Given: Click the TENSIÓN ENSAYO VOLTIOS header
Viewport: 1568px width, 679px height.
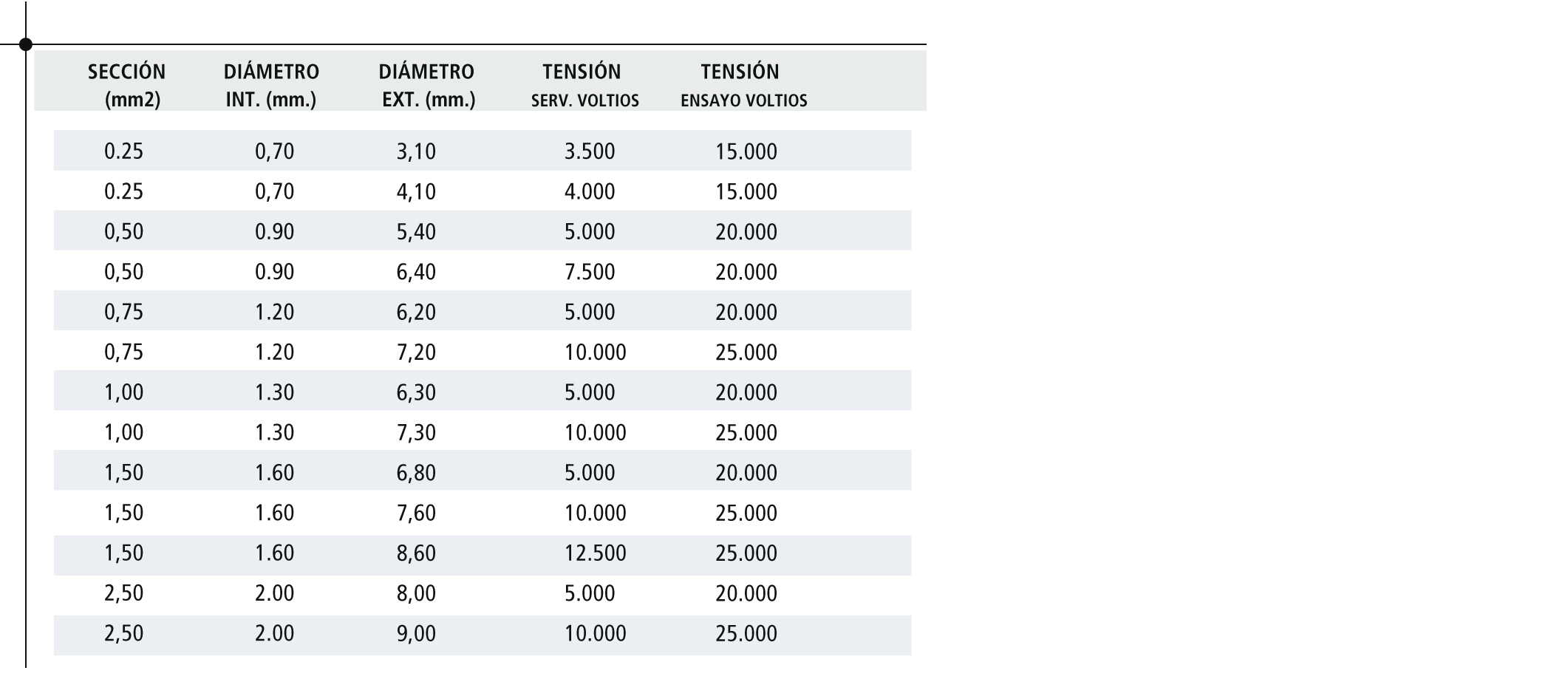Looking at the screenshot, I should pos(743,85).
